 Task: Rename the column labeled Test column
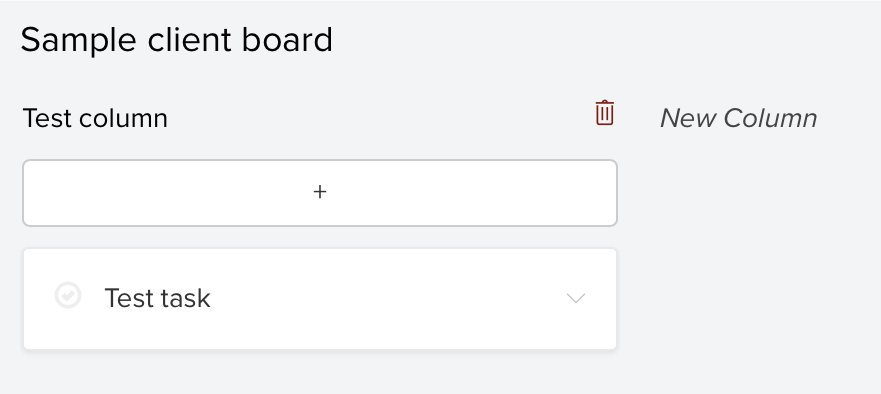point(96,118)
